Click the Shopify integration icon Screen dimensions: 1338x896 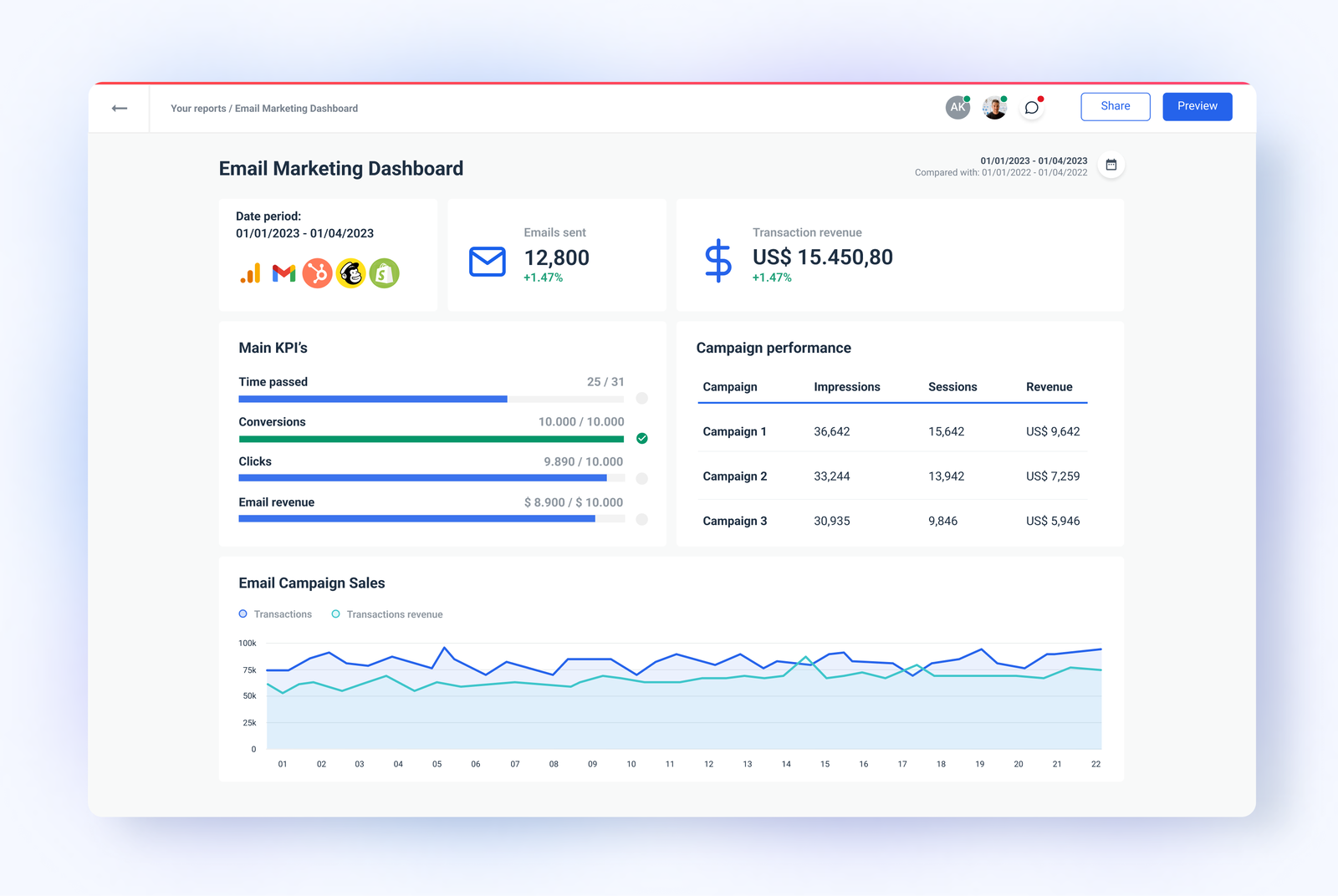(384, 273)
